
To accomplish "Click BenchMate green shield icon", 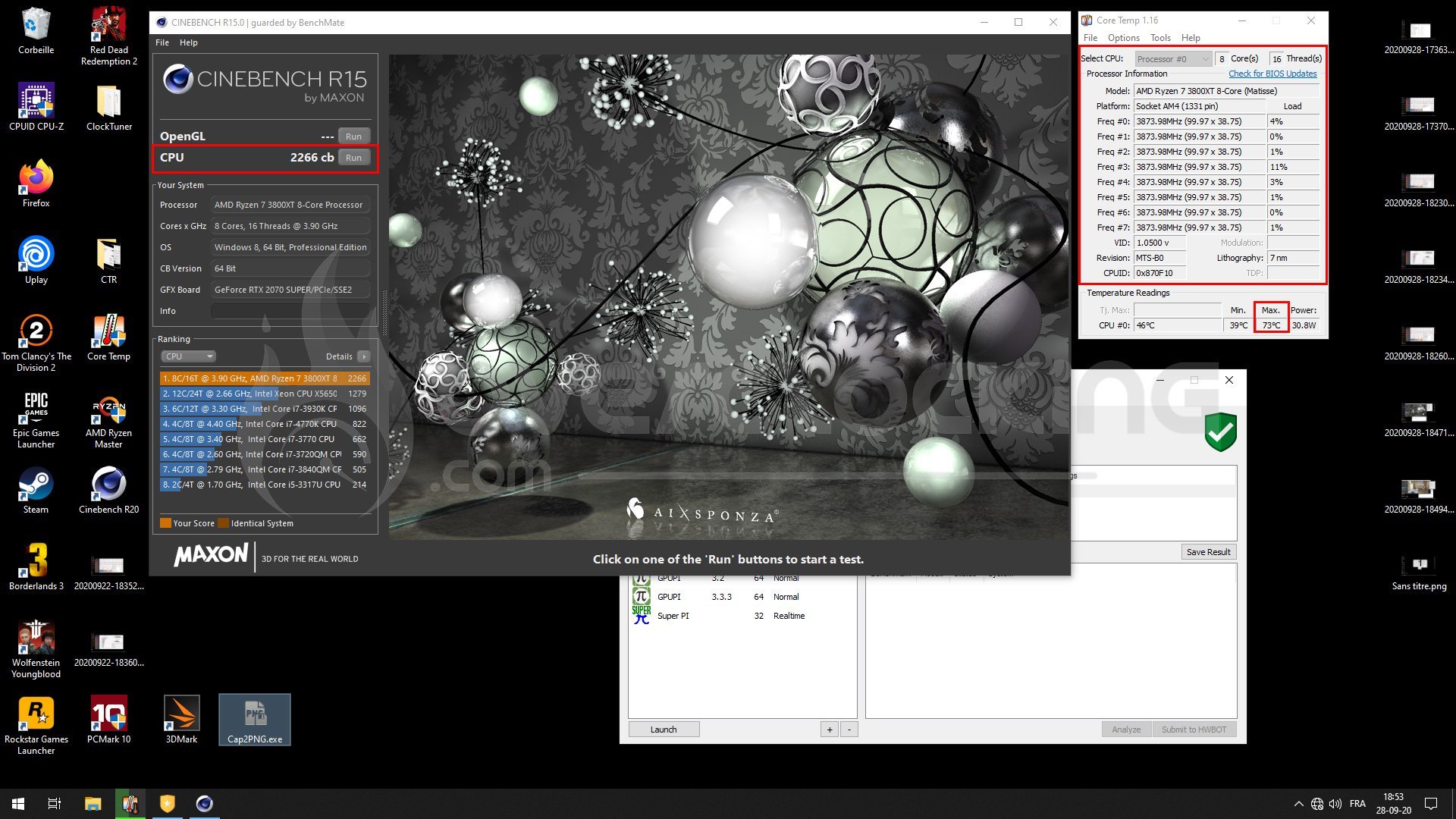I will pos(1221,432).
